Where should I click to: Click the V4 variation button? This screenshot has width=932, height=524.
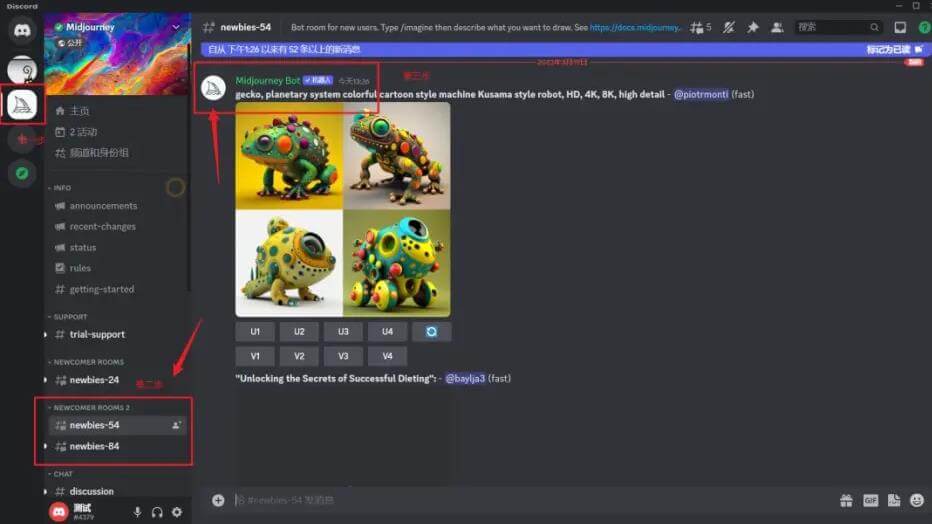tap(387, 356)
